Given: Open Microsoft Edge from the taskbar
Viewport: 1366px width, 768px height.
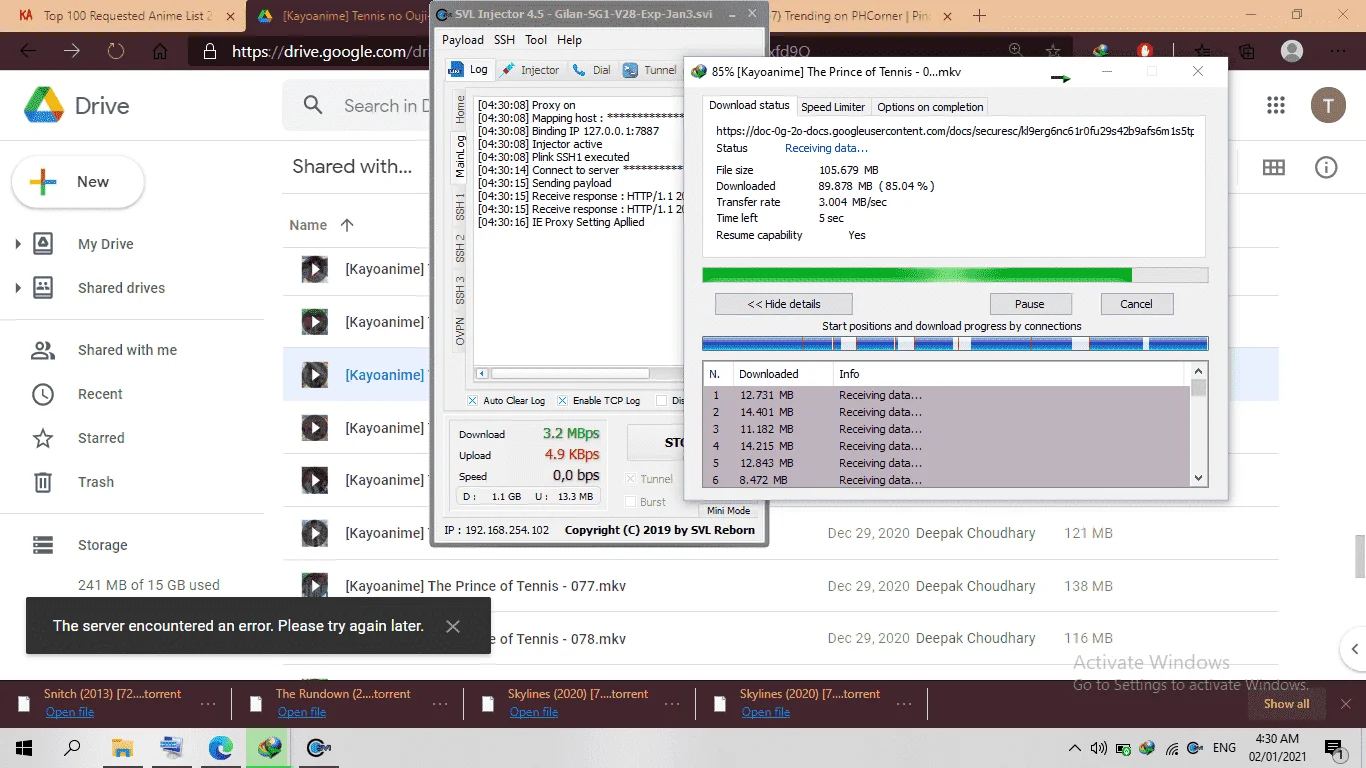Looking at the screenshot, I should click(x=220, y=748).
